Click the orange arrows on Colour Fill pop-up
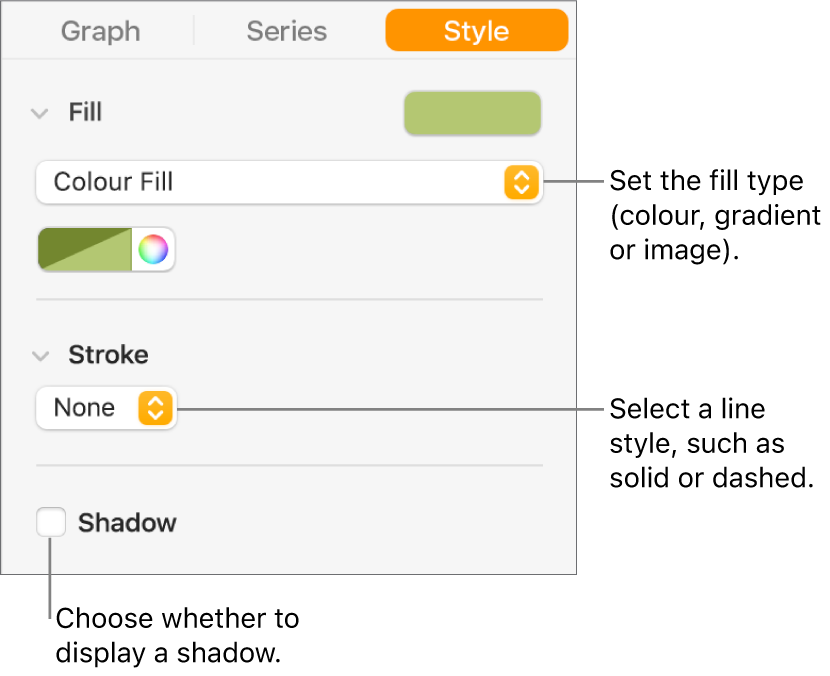 (520, 182)
